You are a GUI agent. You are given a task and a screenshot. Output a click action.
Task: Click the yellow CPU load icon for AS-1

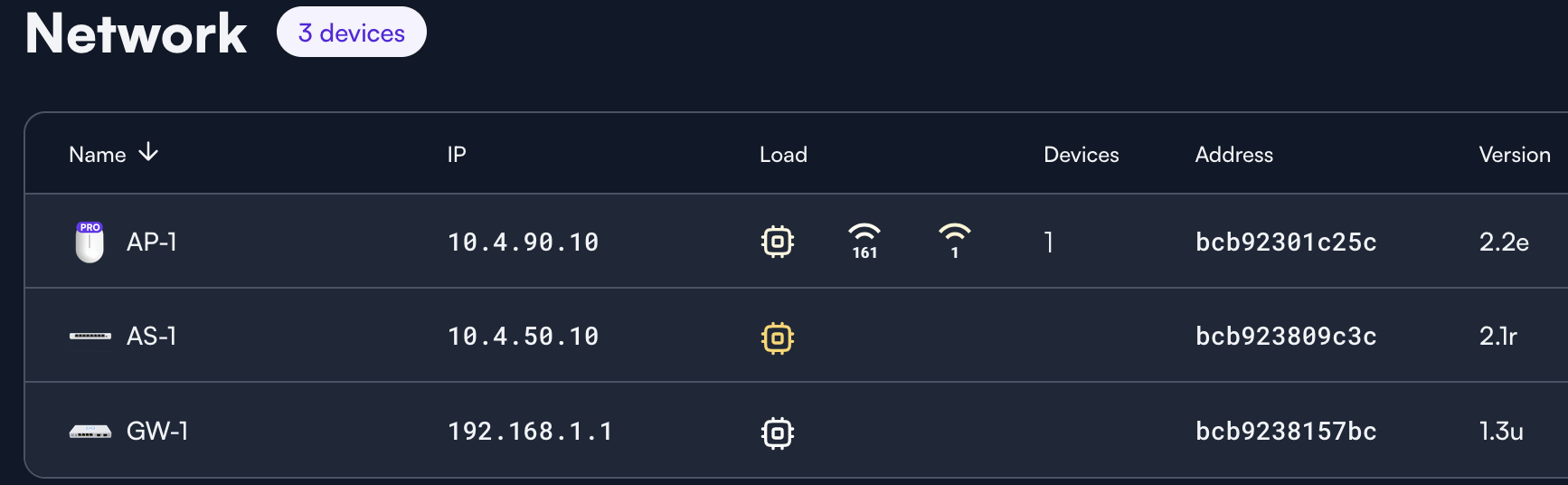coord(778,338)
